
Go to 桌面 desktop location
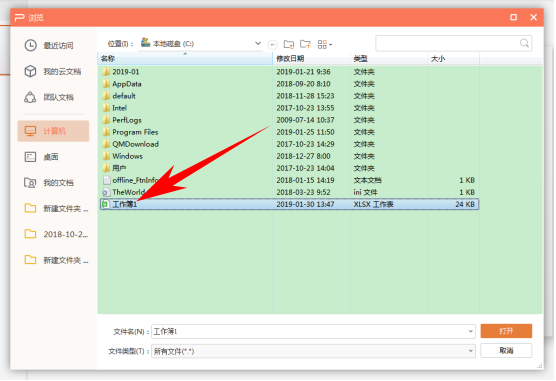[x=42, y=157]
